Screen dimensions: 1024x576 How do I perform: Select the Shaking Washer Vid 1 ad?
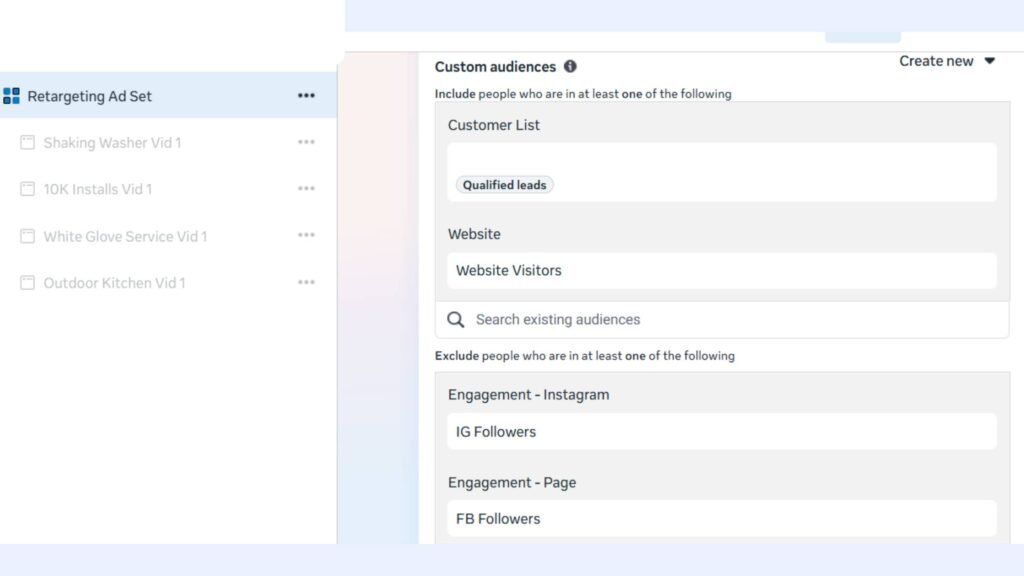112,143
